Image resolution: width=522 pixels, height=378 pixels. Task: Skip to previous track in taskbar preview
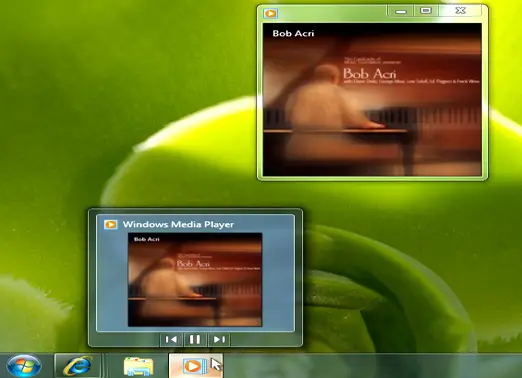point(171,340)
